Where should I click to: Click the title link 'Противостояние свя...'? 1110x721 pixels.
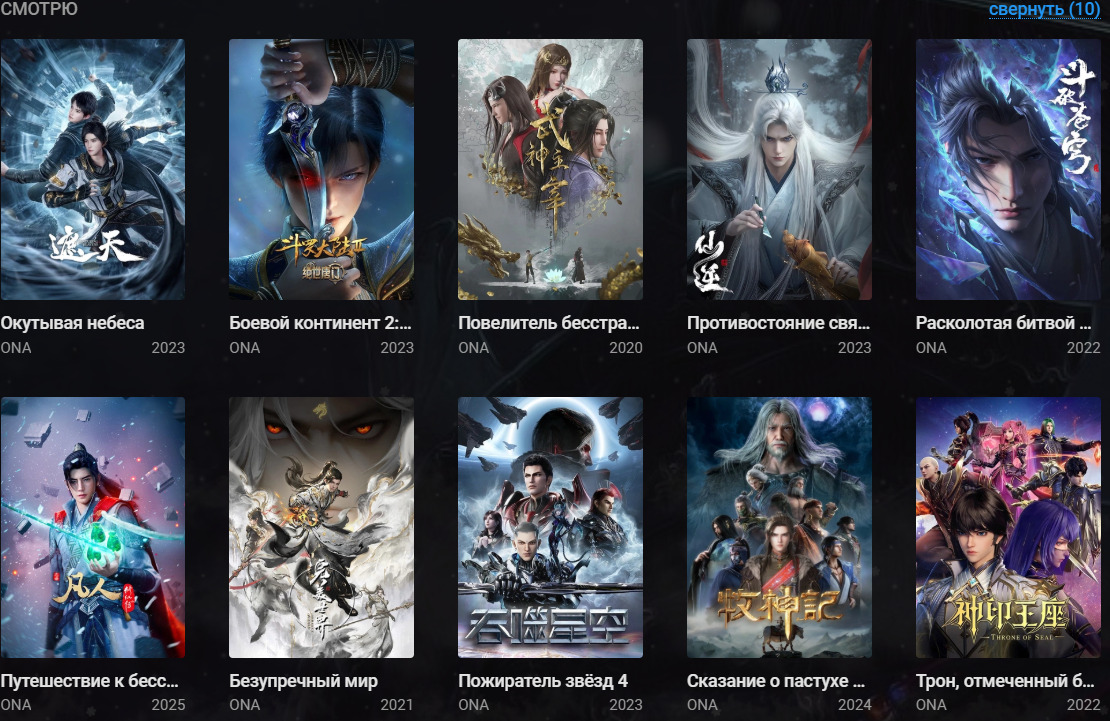[x=778, y=323]
